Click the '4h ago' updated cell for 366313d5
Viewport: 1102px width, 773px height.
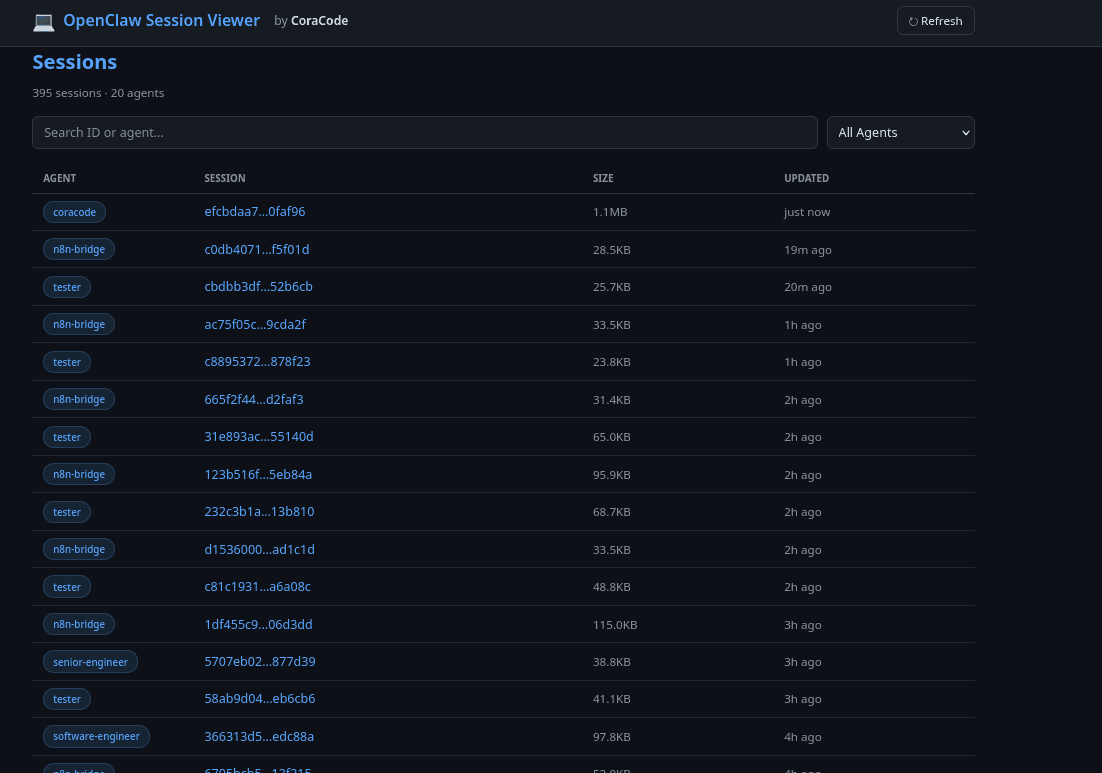point(803,737)
